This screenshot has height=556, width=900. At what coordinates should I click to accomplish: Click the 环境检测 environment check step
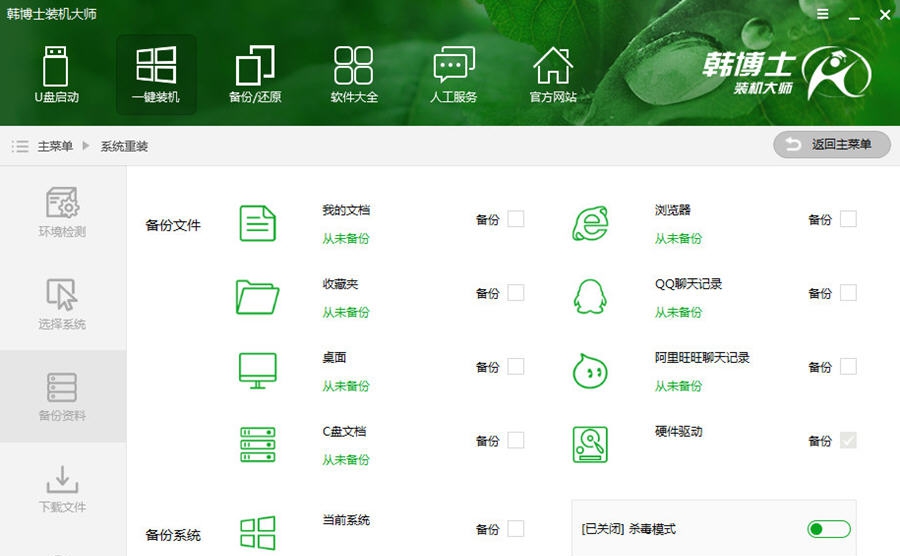[x=62, y=212]
